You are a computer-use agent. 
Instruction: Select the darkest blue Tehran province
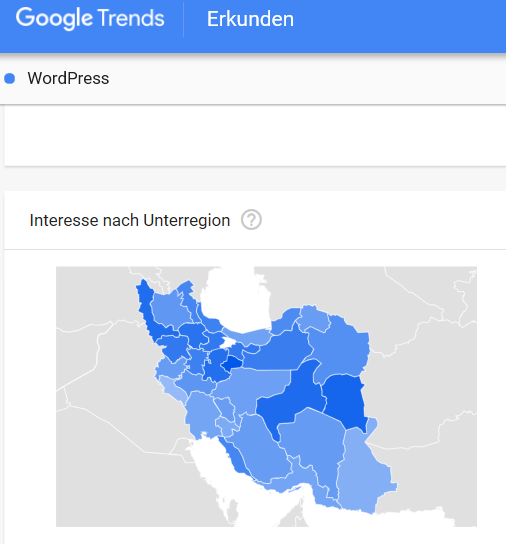(x=232, y=364)
